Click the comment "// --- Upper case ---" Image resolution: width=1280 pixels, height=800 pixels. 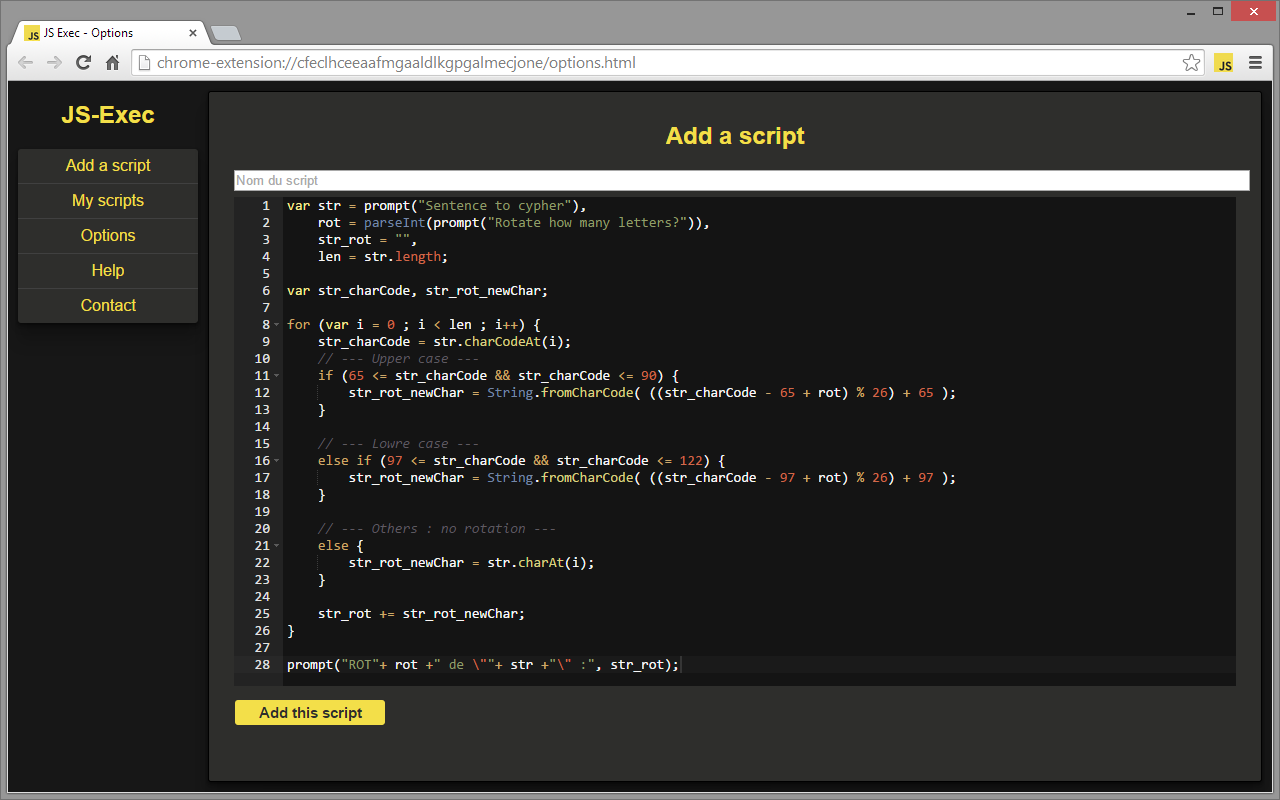pyautogui.click(x=398, y=359)
